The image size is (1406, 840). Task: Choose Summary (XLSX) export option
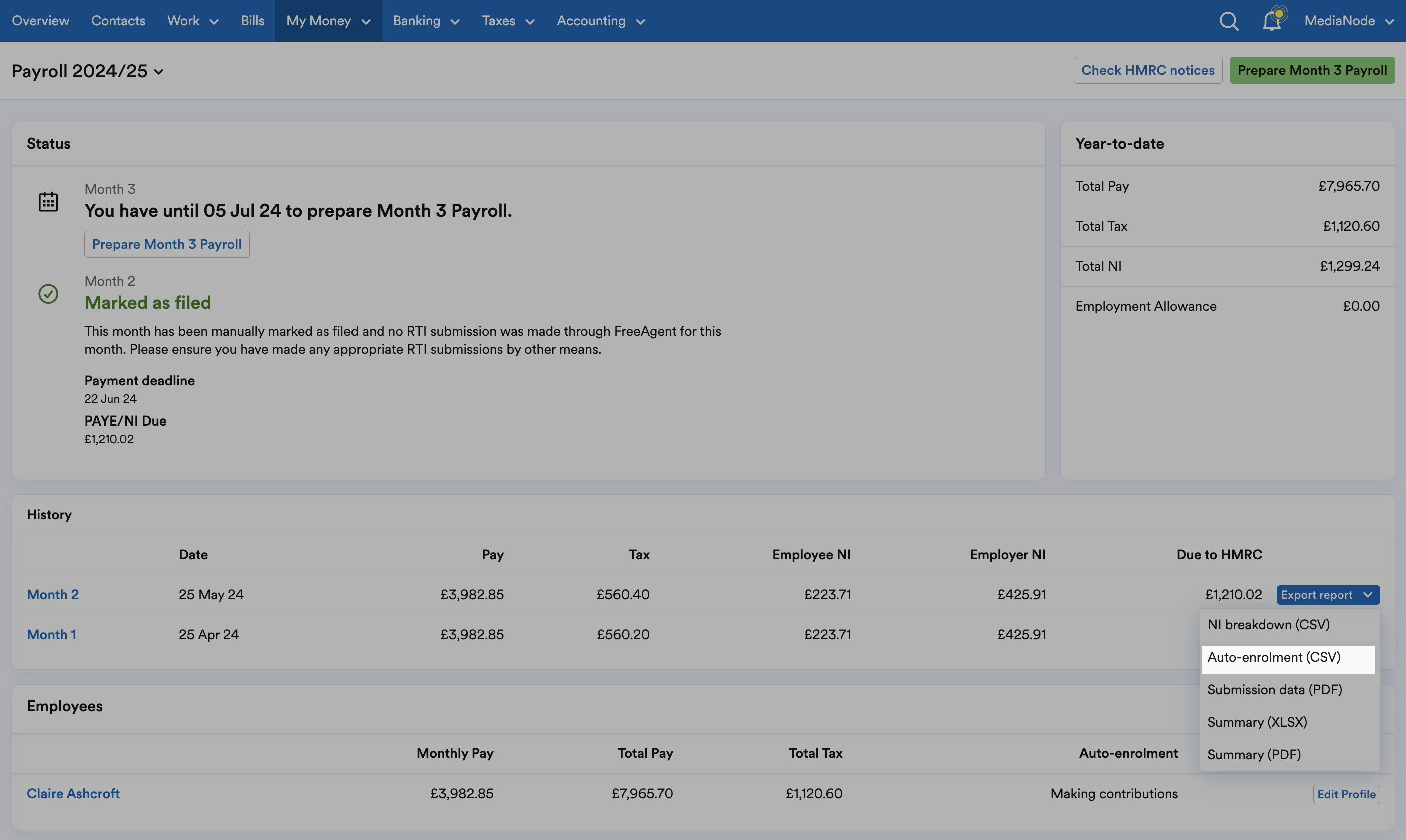point(1289,722)
